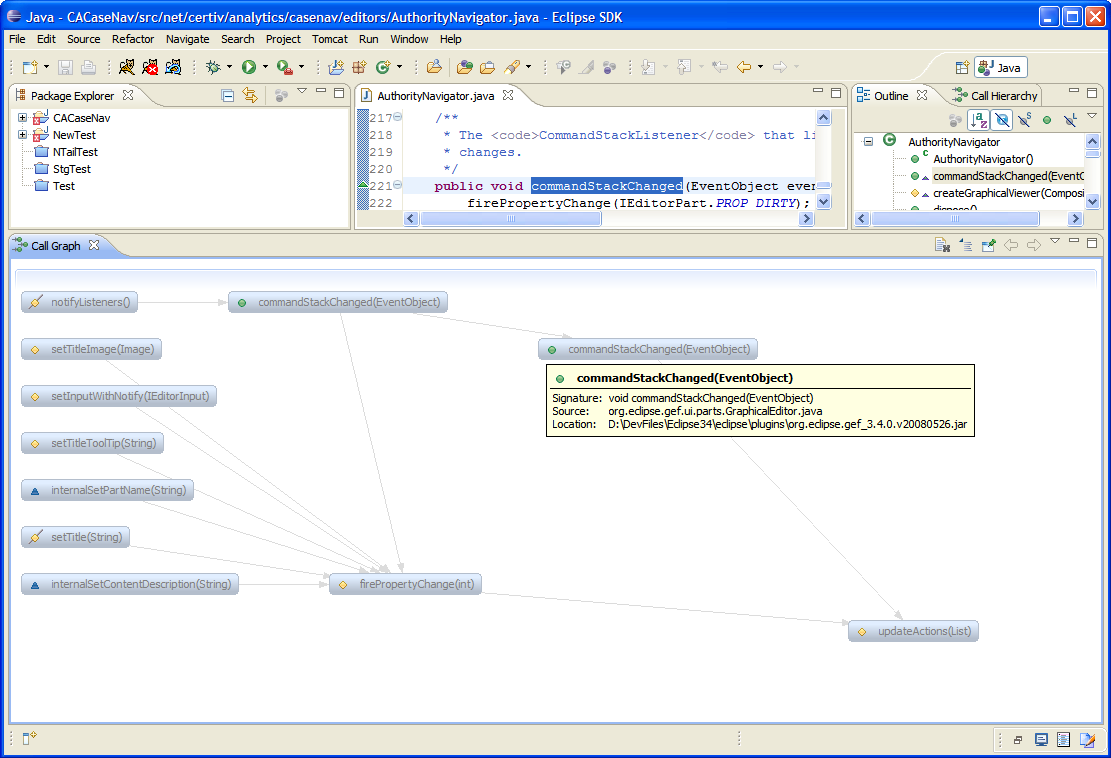Close the Call Graph view tab
The image size is (1111, 758).
point(94,245)
